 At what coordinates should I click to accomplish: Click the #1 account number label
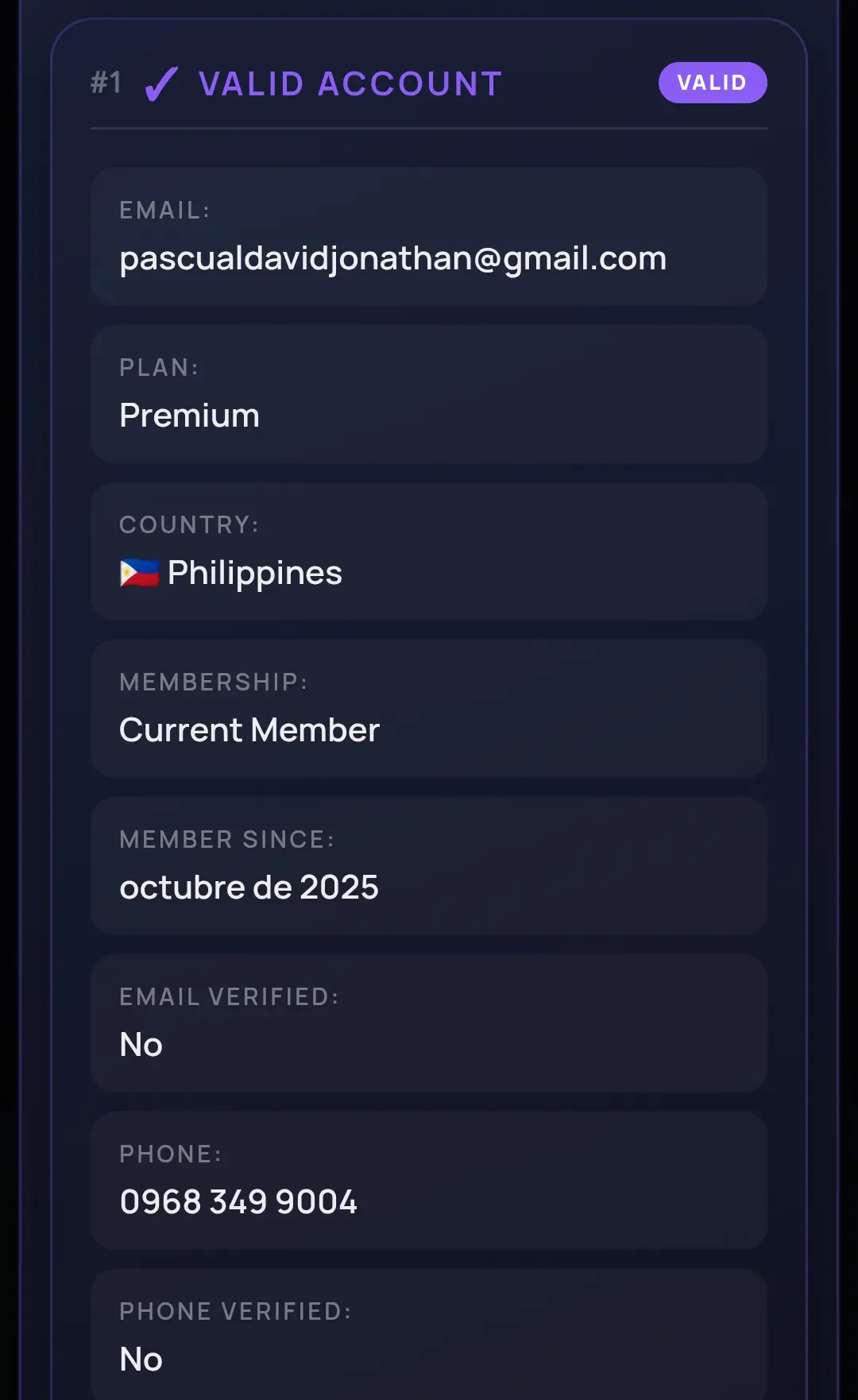106,83
